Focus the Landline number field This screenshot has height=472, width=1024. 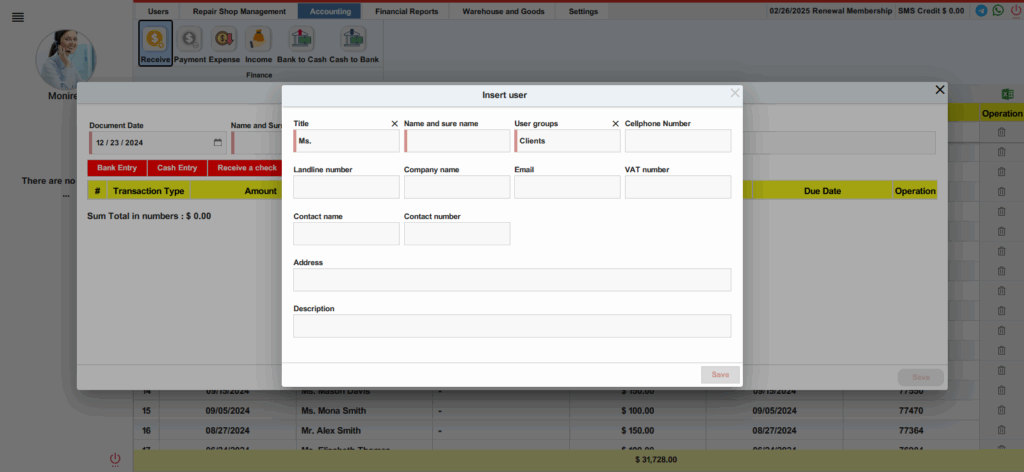(346, 187)
